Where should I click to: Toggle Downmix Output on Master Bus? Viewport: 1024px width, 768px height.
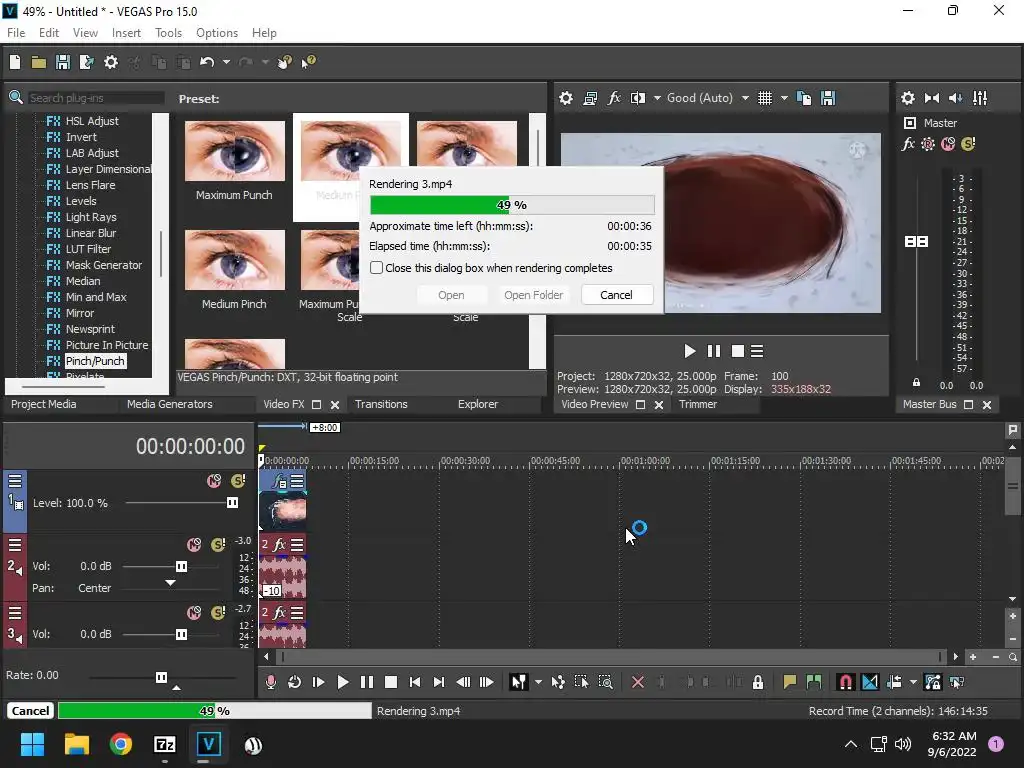click(932, 98)
